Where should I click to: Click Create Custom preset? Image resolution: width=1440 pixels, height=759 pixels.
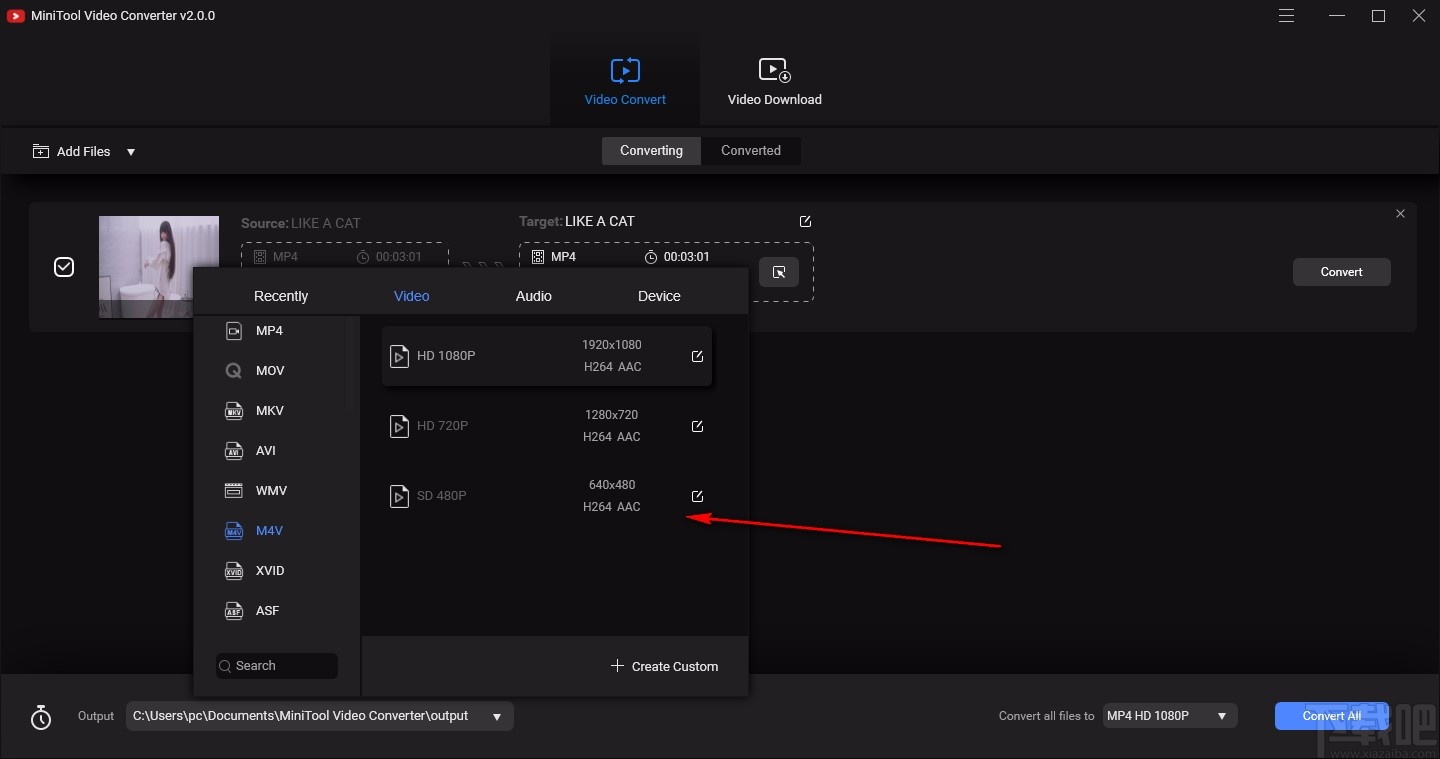click(x=664, y=666)
